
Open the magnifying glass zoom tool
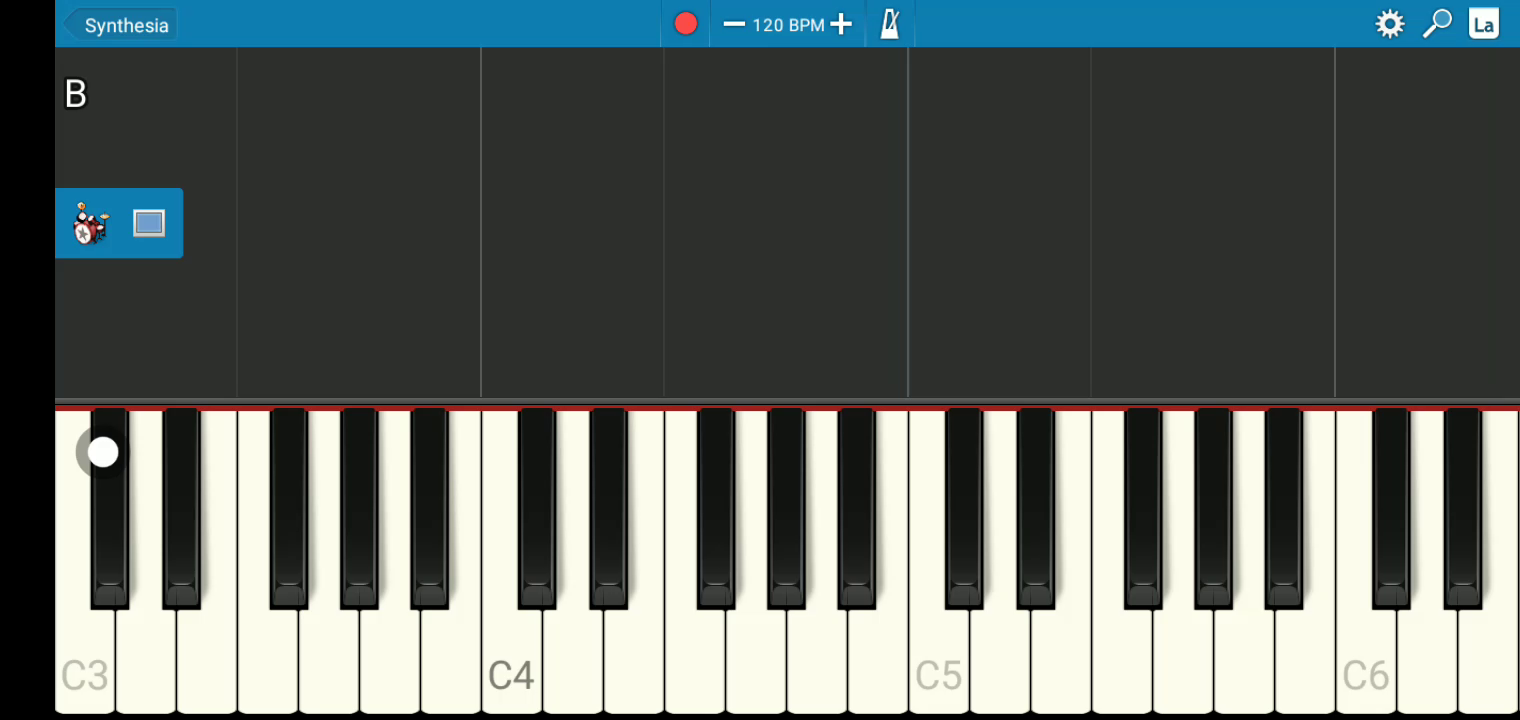tap(1437, 24)
